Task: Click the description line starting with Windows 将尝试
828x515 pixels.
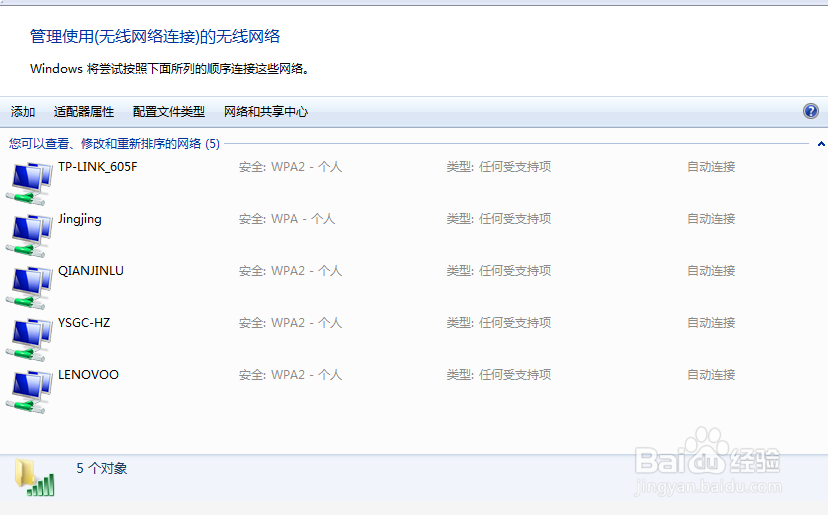Action: [169, 69]
